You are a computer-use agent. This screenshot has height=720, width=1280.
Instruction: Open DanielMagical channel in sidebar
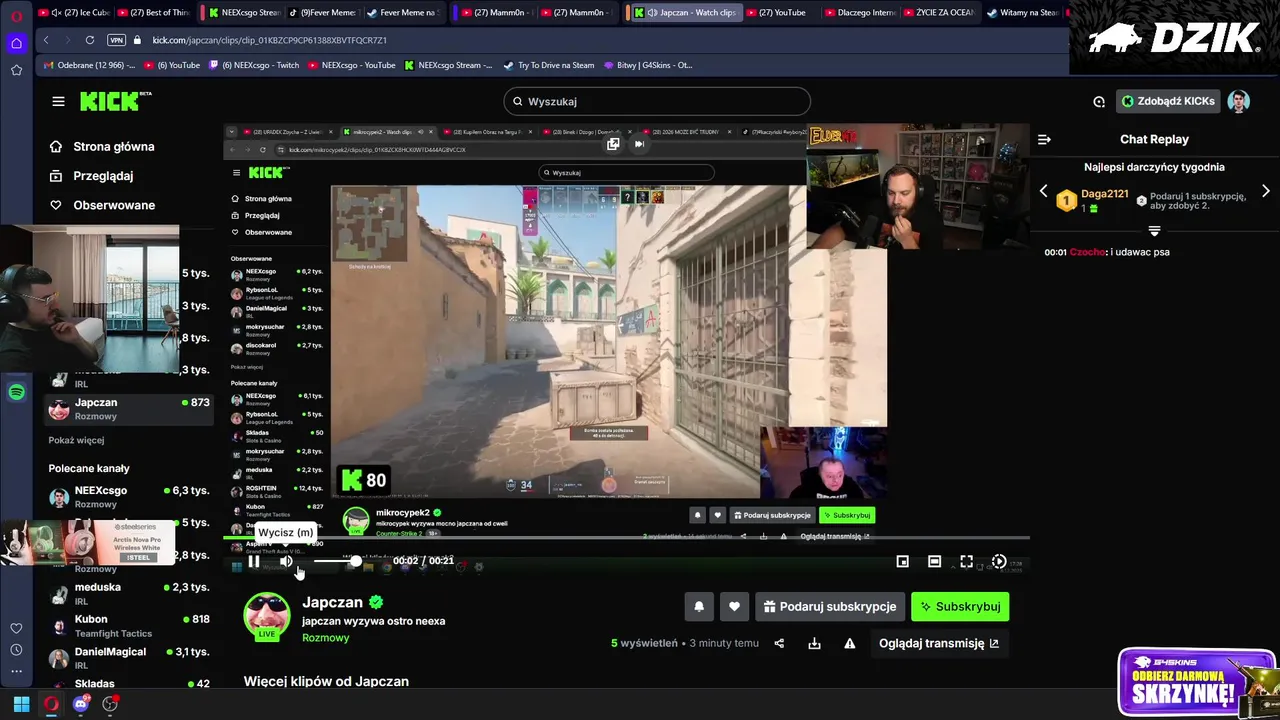[129, 657]
